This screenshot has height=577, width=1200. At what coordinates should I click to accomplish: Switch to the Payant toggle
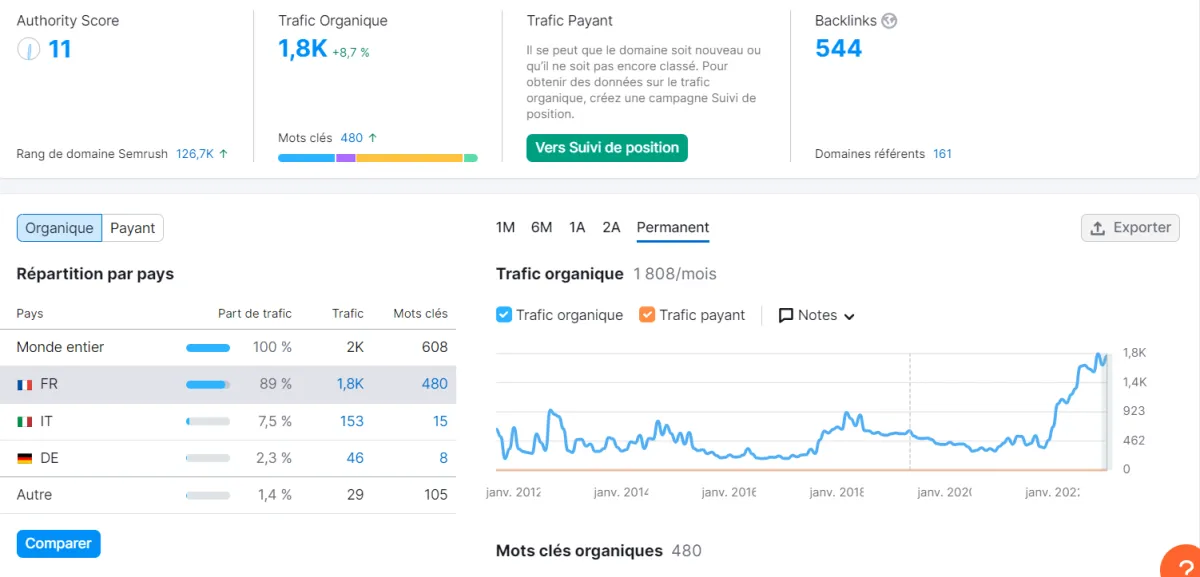click(x=132, y=228)
